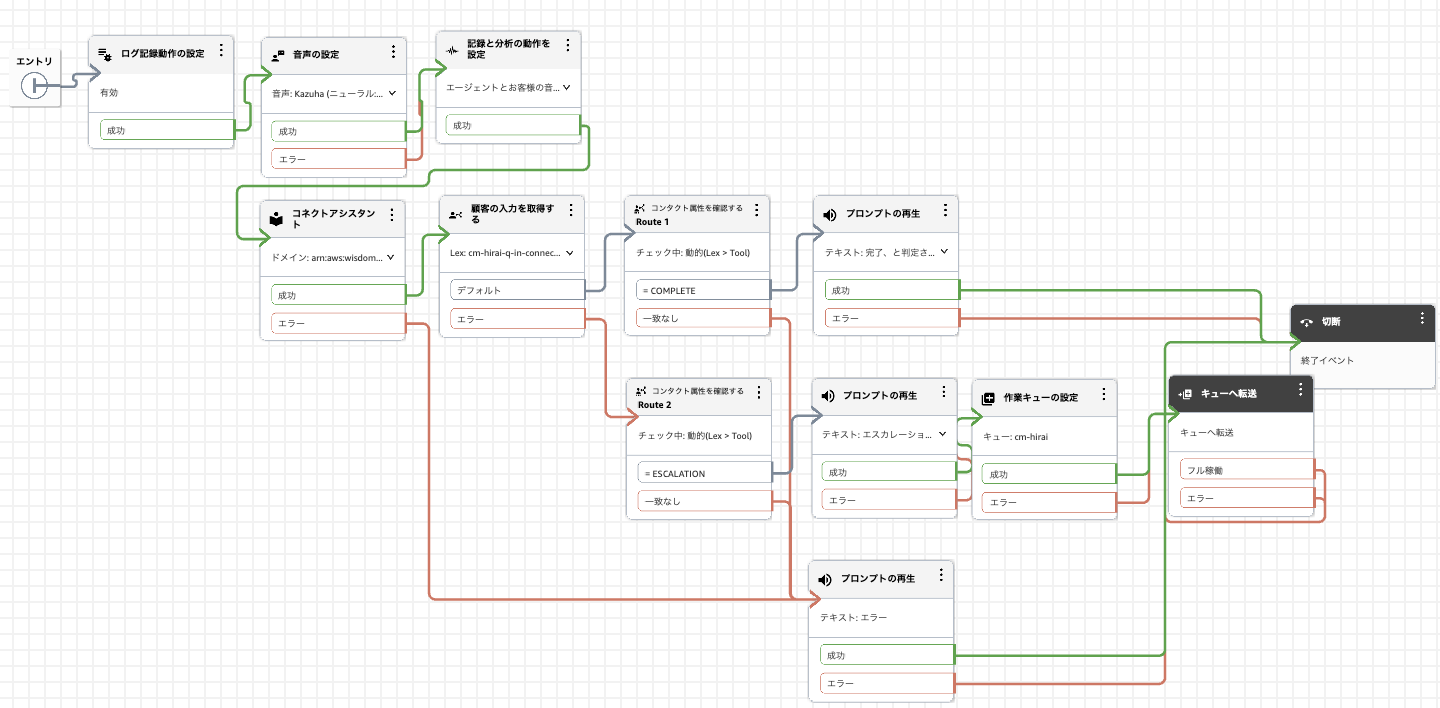
Task: Open kebab menu on 作業キューの設定 block
Action: click(x=1103, y=395)
